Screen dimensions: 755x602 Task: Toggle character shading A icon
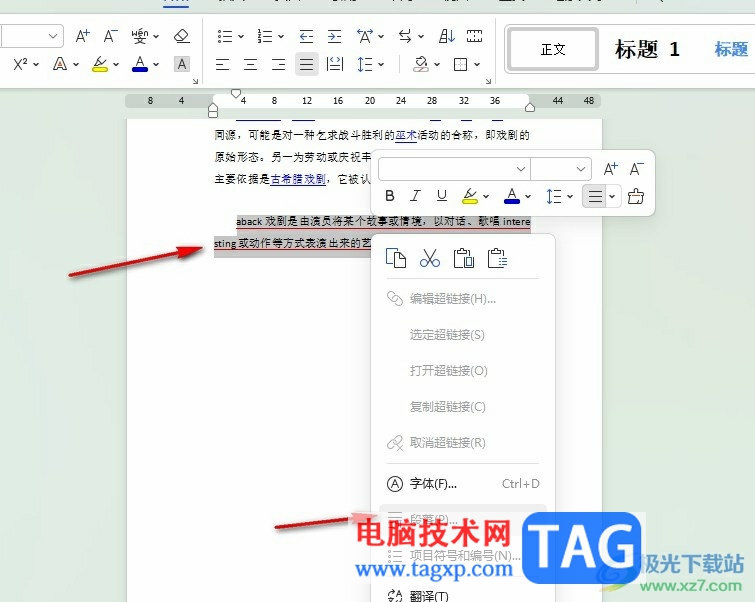pyautogui.click(x=182, y=64)
